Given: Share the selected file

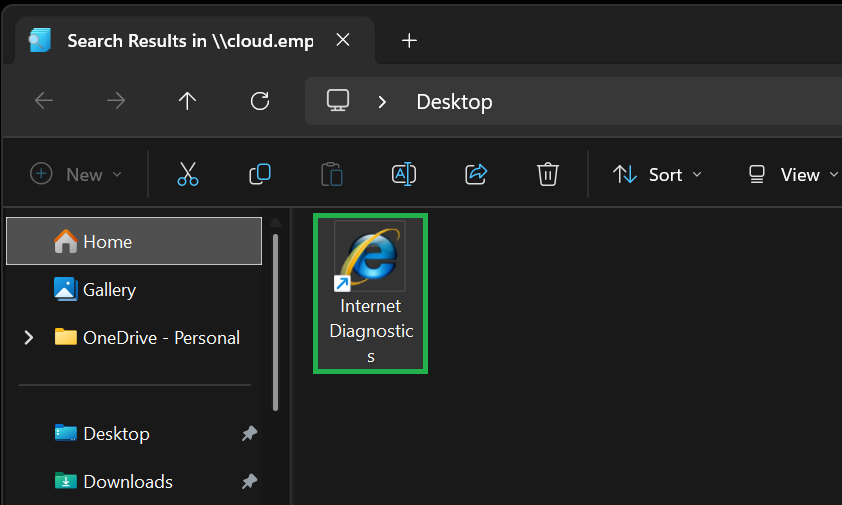Looking at the screenshot, I should (x=476, y=174).
